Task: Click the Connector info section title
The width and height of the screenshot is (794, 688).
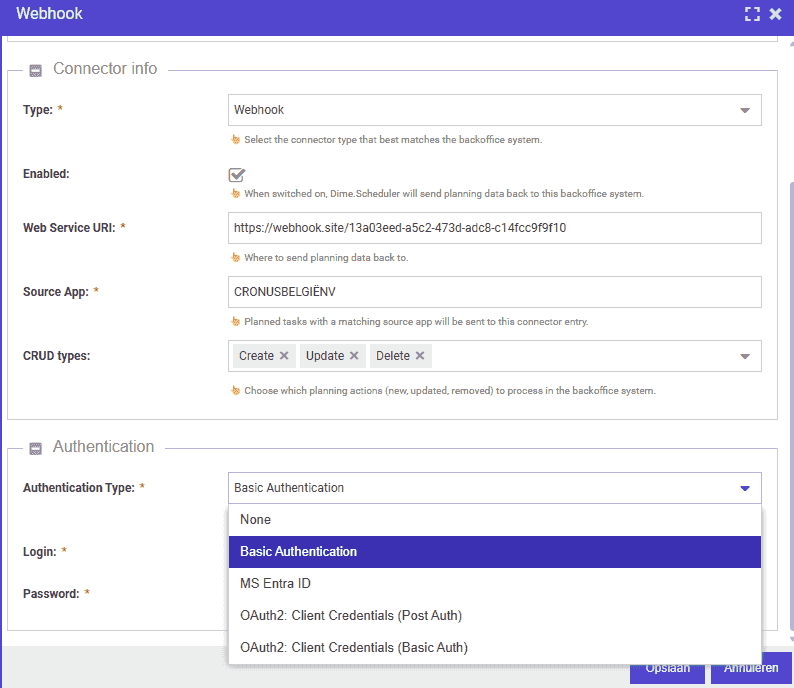Action: coord(105,68)
